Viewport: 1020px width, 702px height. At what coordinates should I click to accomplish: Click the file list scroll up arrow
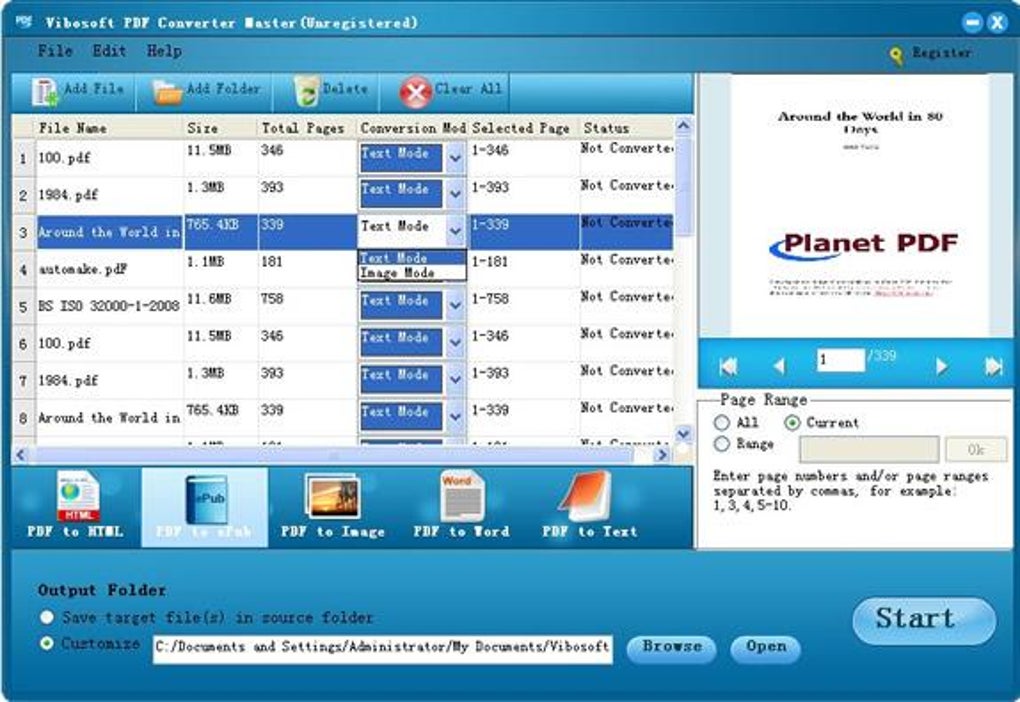(x=684, y=126)
